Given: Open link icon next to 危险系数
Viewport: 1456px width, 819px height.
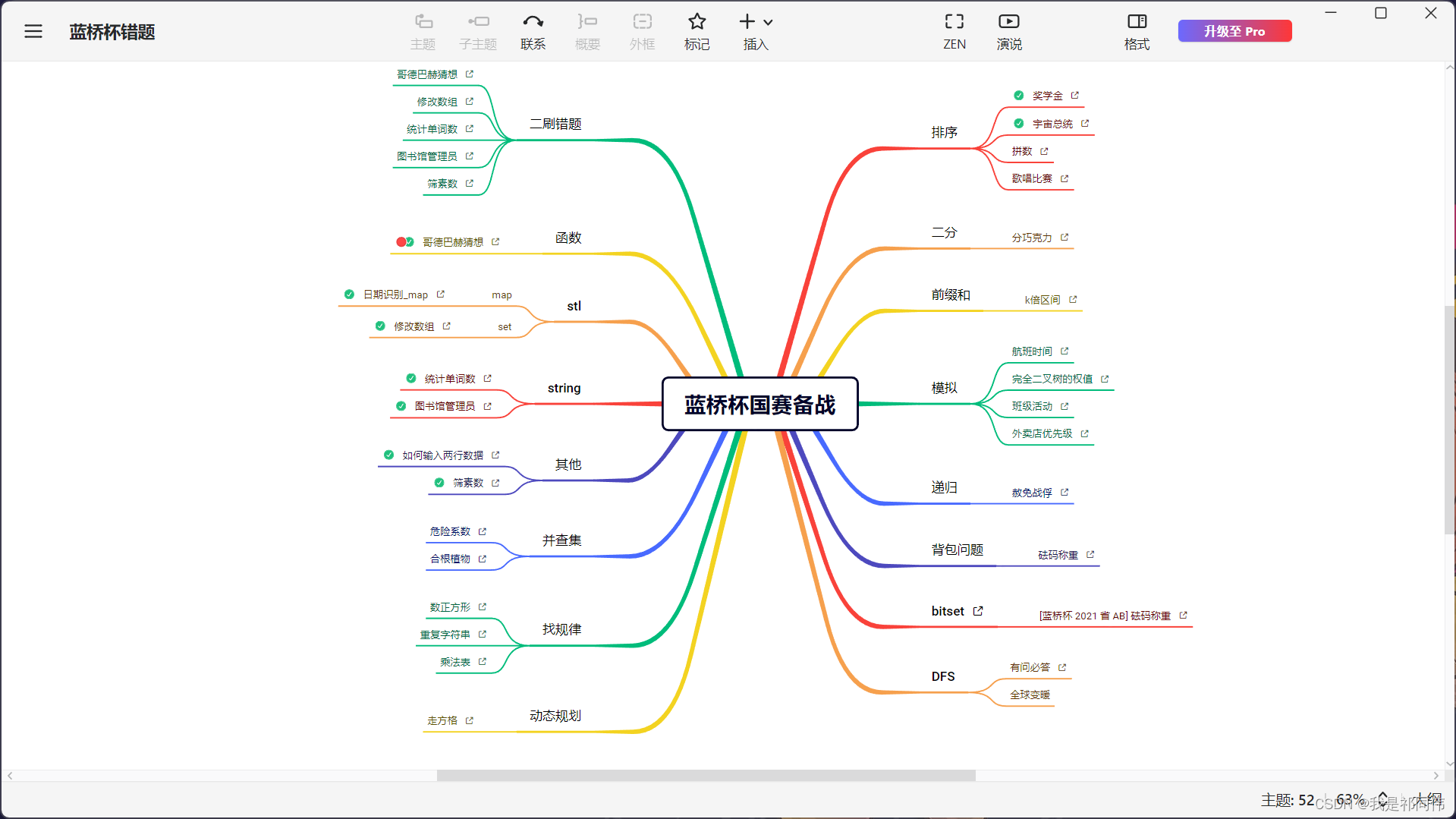Looking at the screenshot, I should pyautogui.click(x=483, y=531).
